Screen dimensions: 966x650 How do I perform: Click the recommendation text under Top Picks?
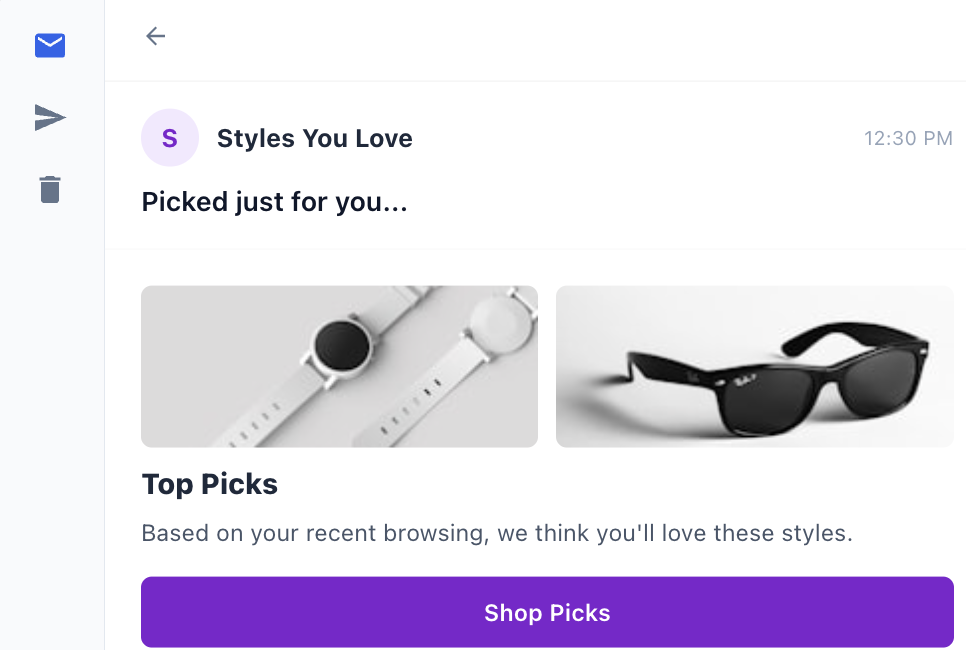(x=496, y=533)
